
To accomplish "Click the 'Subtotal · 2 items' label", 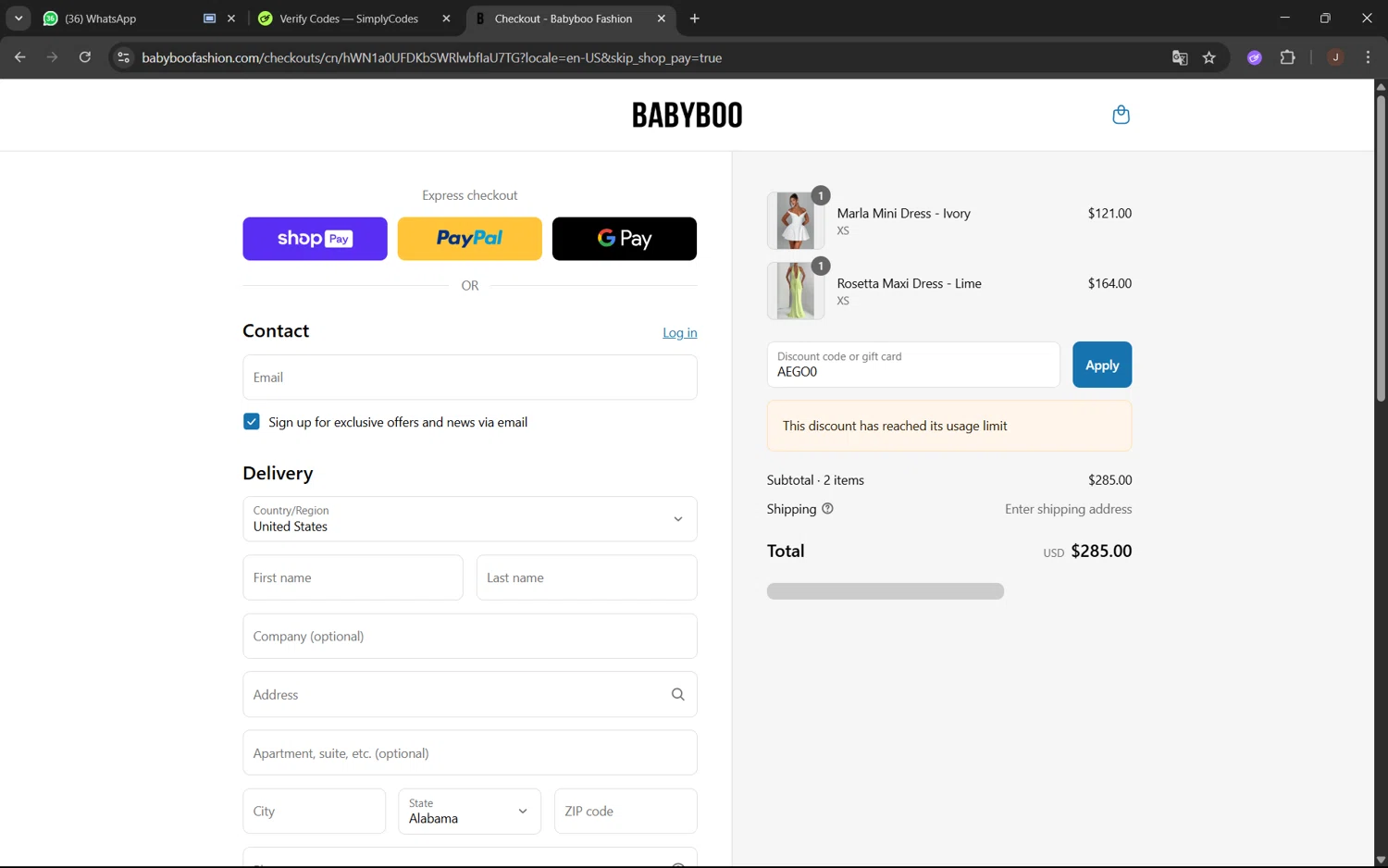I will point(815,480).
